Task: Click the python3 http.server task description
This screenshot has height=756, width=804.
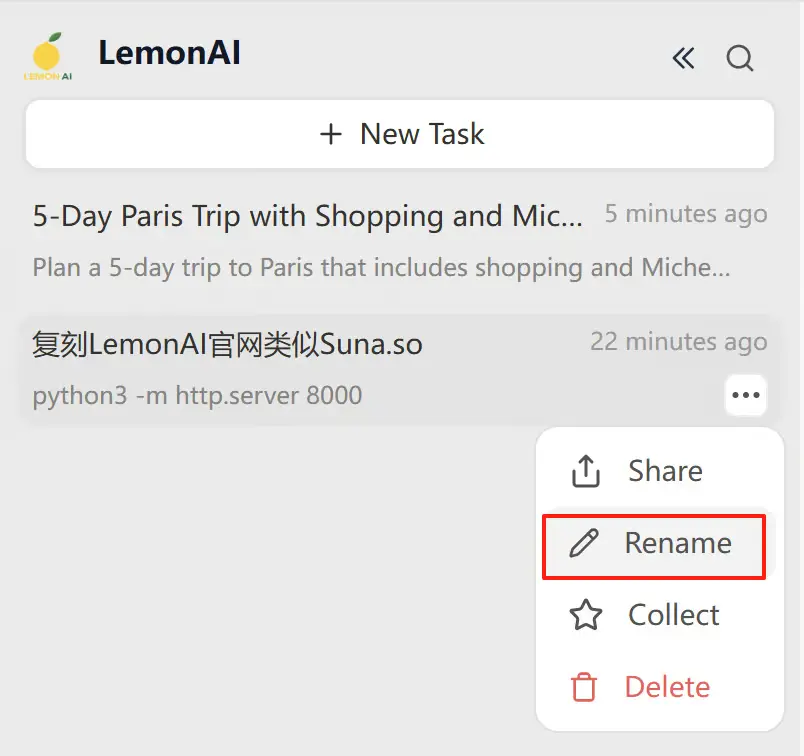Action: click(x=197, y=396)
